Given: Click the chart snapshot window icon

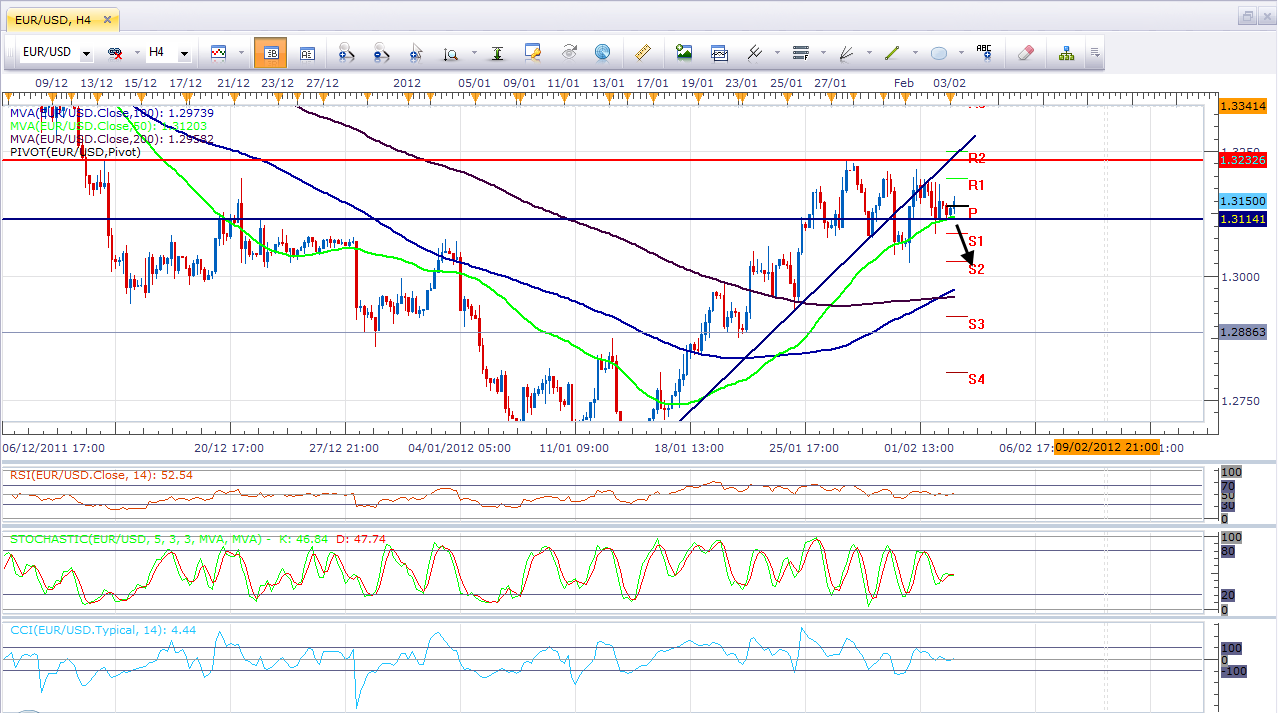Looking at the screenshot, I should tap(719, 52).
